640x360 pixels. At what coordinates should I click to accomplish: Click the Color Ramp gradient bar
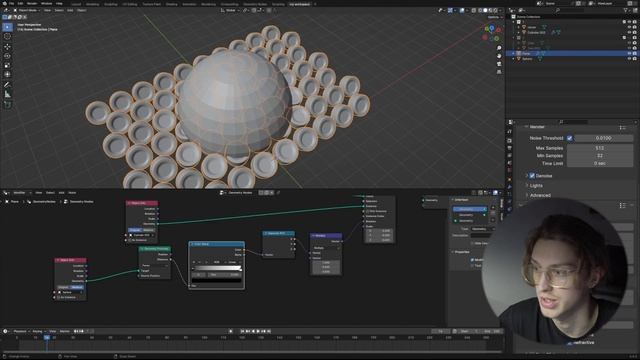217,269
